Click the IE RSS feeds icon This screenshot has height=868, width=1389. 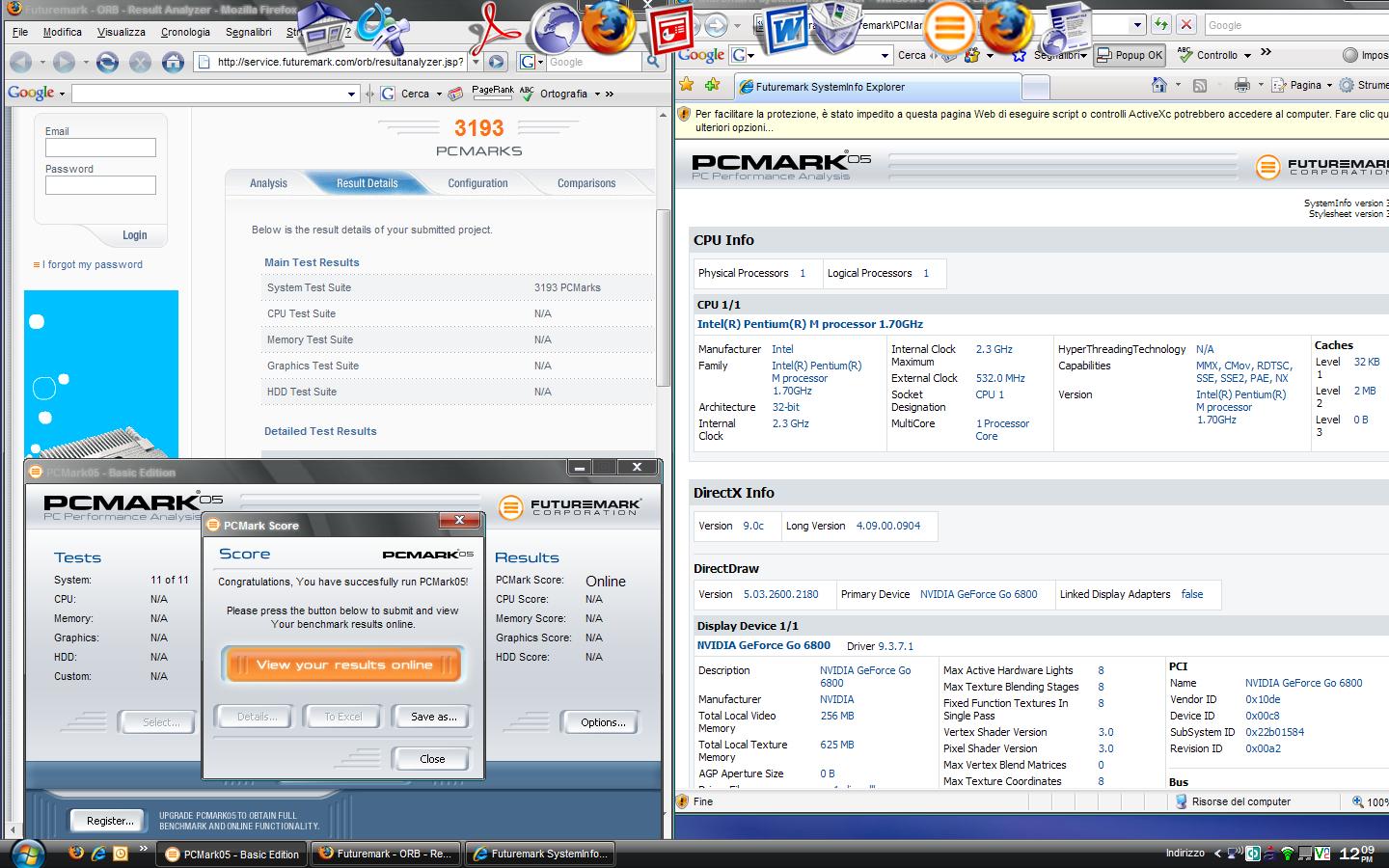tap(1200, 85)
